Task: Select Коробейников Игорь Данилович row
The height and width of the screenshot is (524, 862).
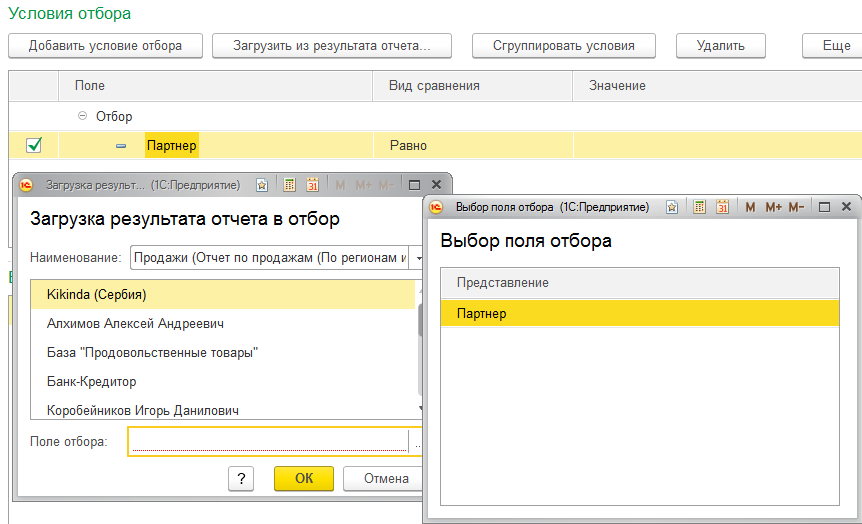Action: (x=223, y=410)
